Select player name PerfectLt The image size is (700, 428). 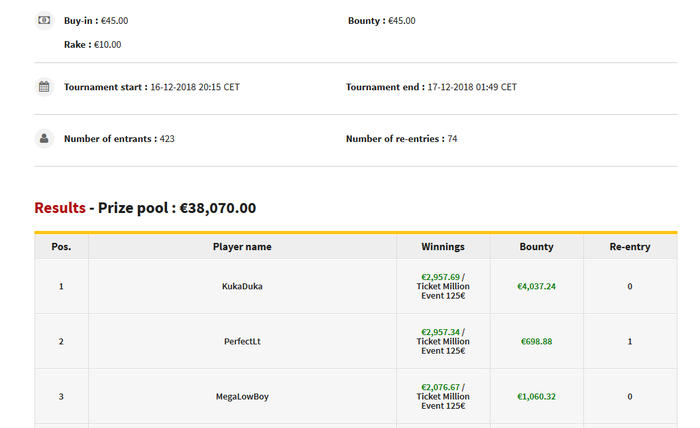point(242,341)
